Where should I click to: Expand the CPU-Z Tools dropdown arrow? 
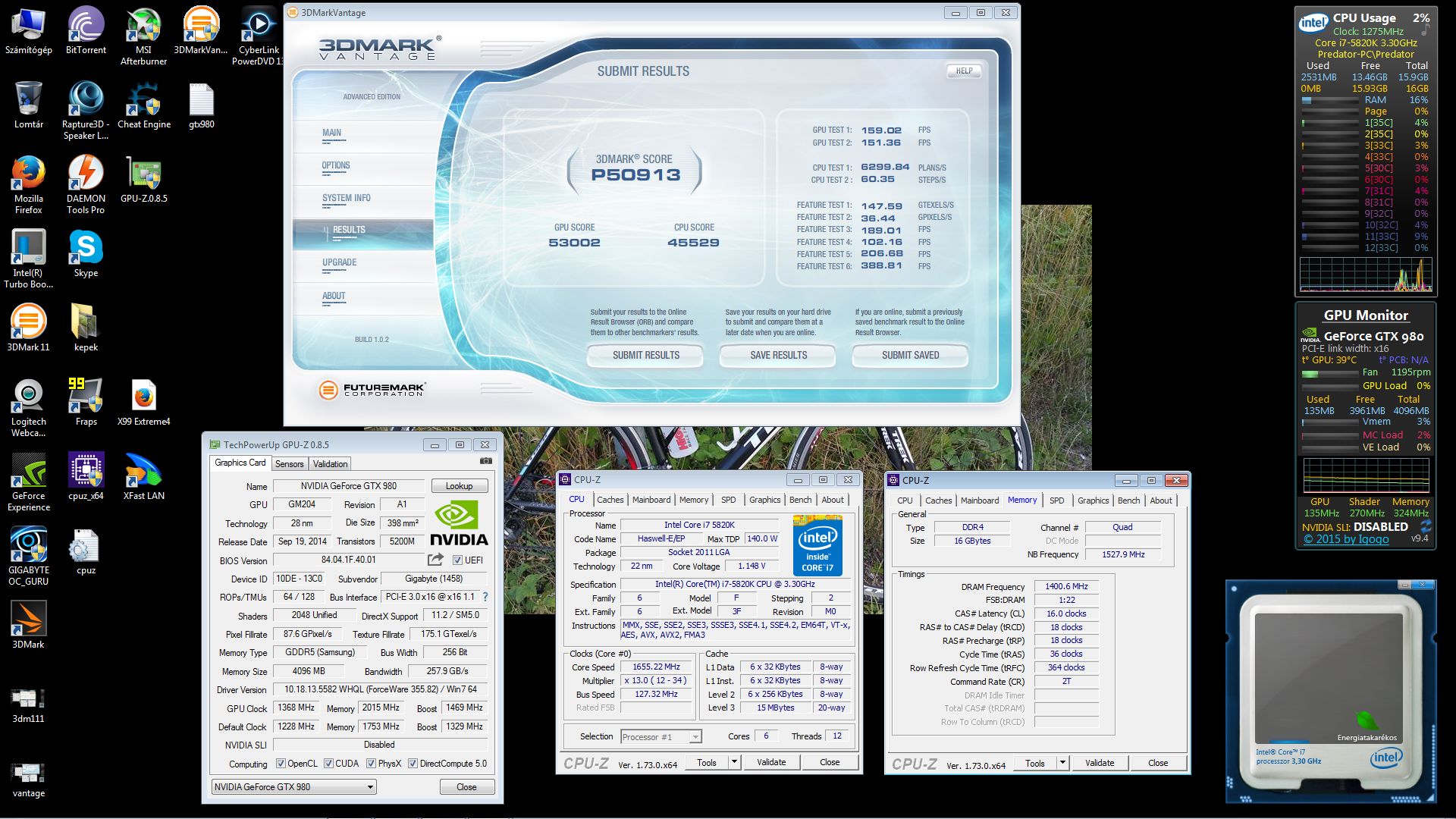(x=733, y=762)
